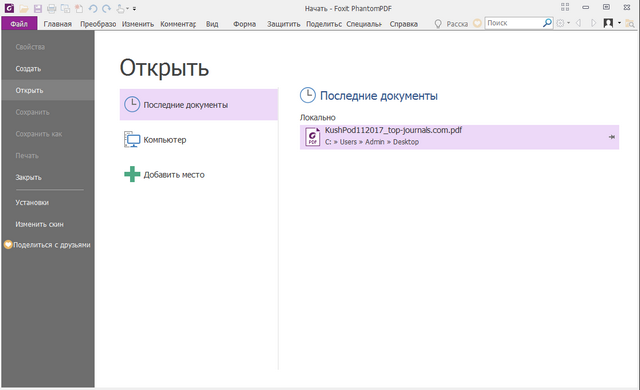Switch to the Главная ribbon tab
The image size is (640, 390).
[x=58, y=24]
